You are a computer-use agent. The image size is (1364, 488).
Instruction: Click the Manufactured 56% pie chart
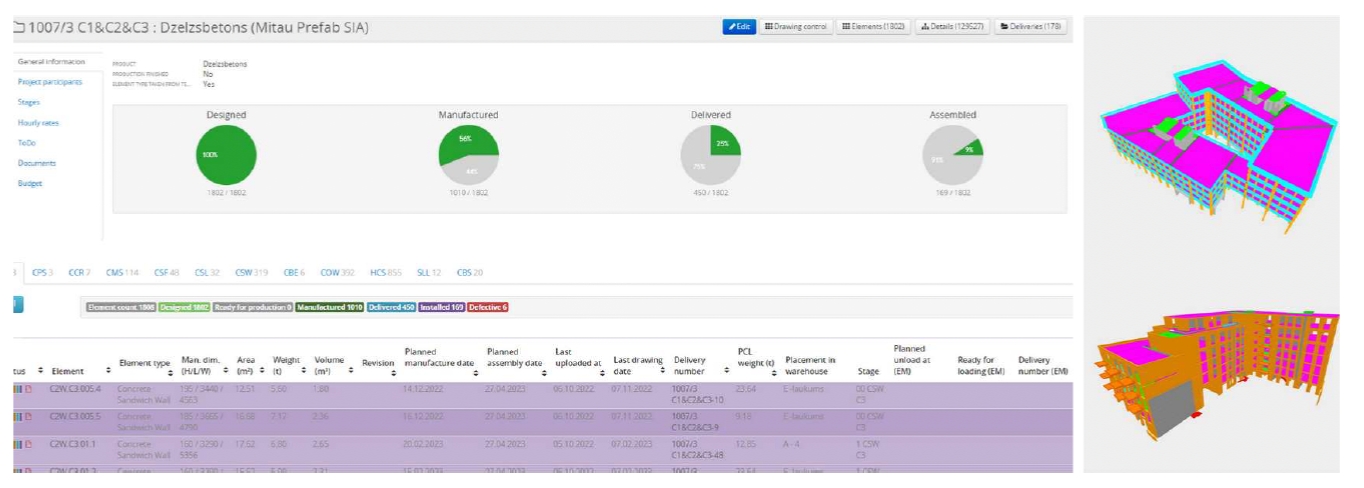pyautogui.click(x=468, y=154)
